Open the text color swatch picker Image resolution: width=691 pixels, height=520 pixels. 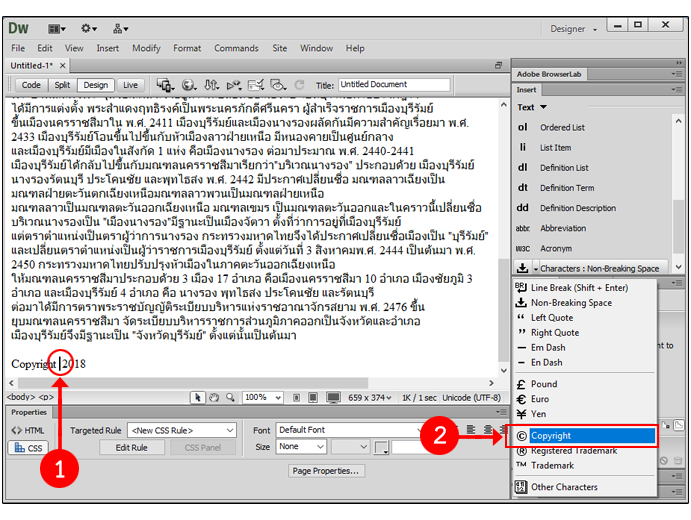[381, 447]
